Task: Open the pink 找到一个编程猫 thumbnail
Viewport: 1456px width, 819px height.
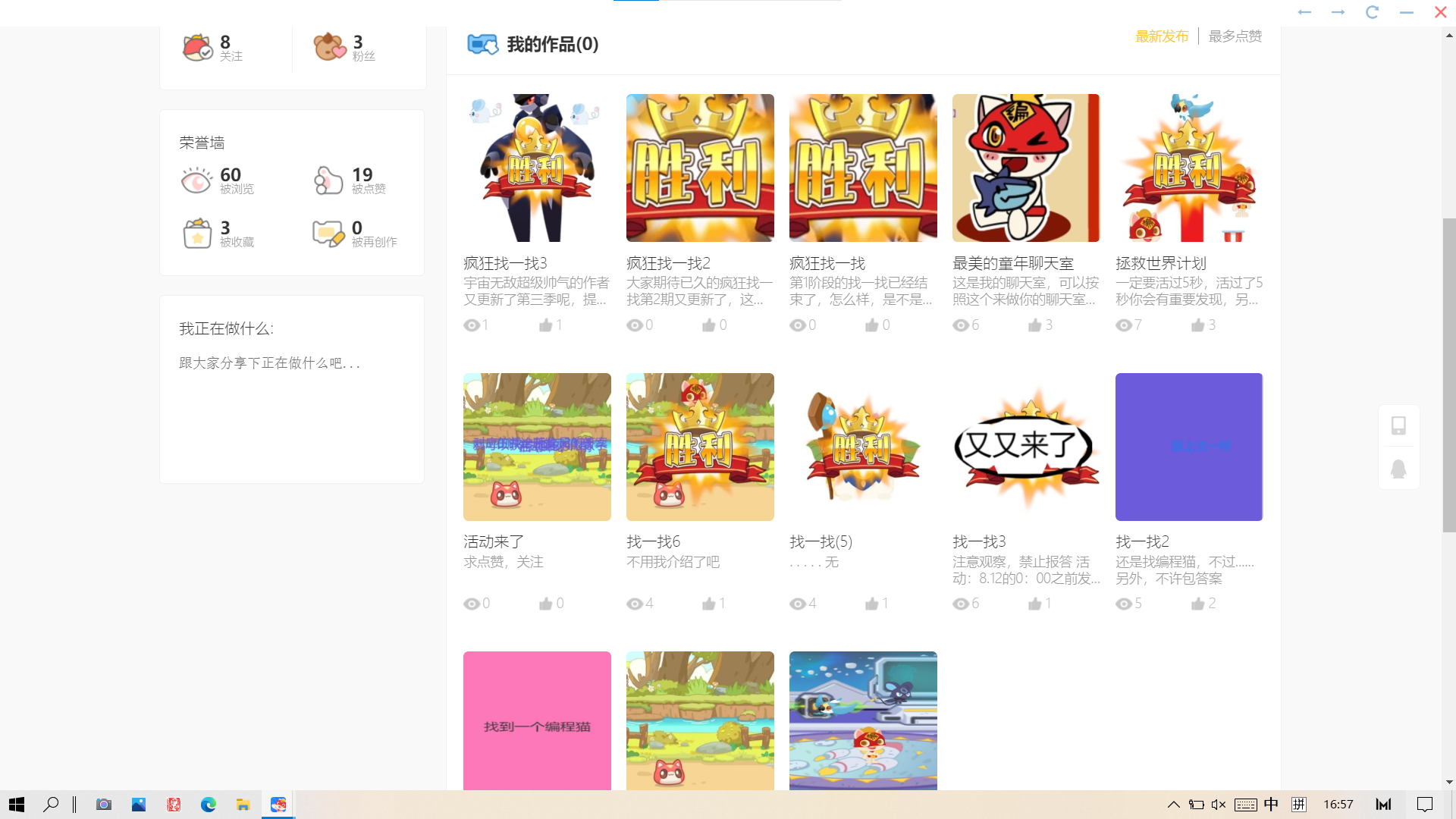Action: coord(537,720)
